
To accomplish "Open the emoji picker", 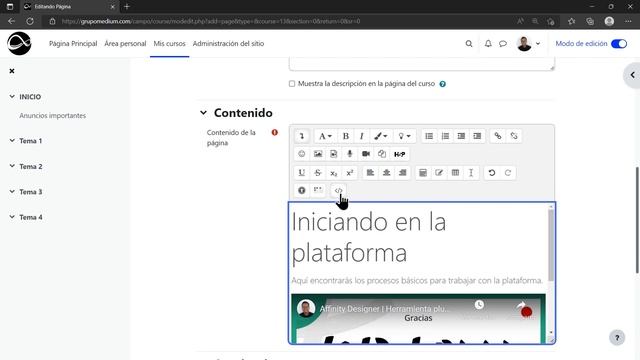I will pyautogui.click(x=302, y=154).
